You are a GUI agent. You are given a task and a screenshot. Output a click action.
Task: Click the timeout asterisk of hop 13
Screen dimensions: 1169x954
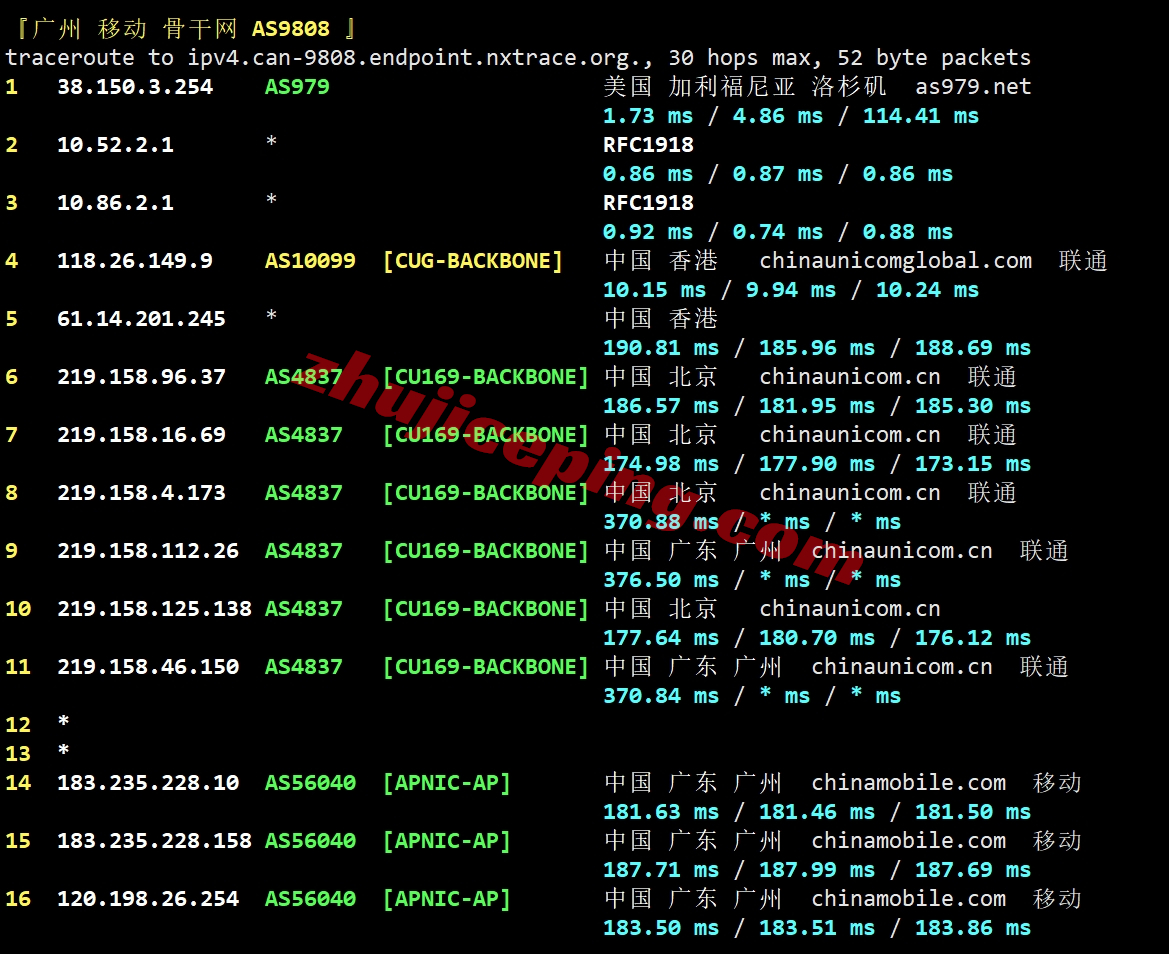(63, 751)
